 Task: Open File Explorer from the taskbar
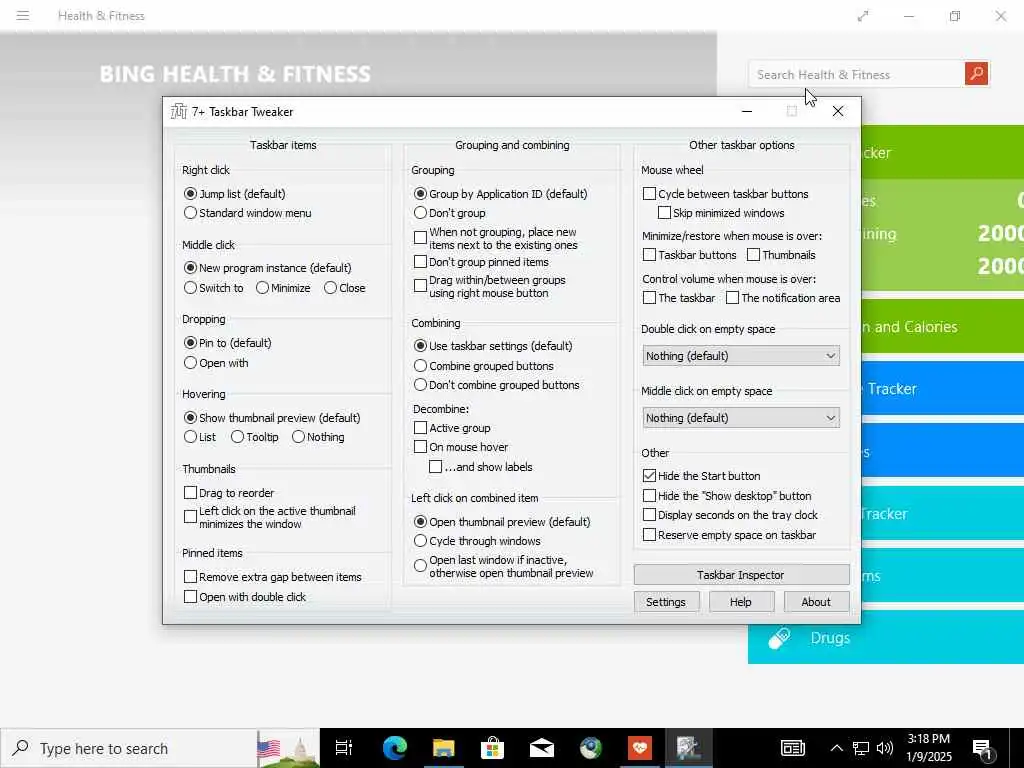(443, 748)
